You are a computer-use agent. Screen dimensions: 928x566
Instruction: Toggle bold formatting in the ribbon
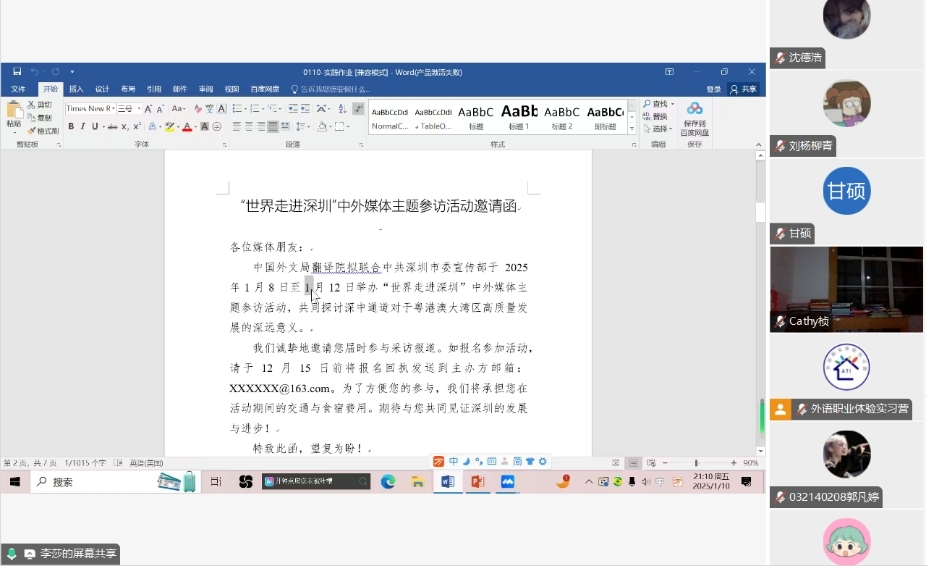[x=70, y=127]
